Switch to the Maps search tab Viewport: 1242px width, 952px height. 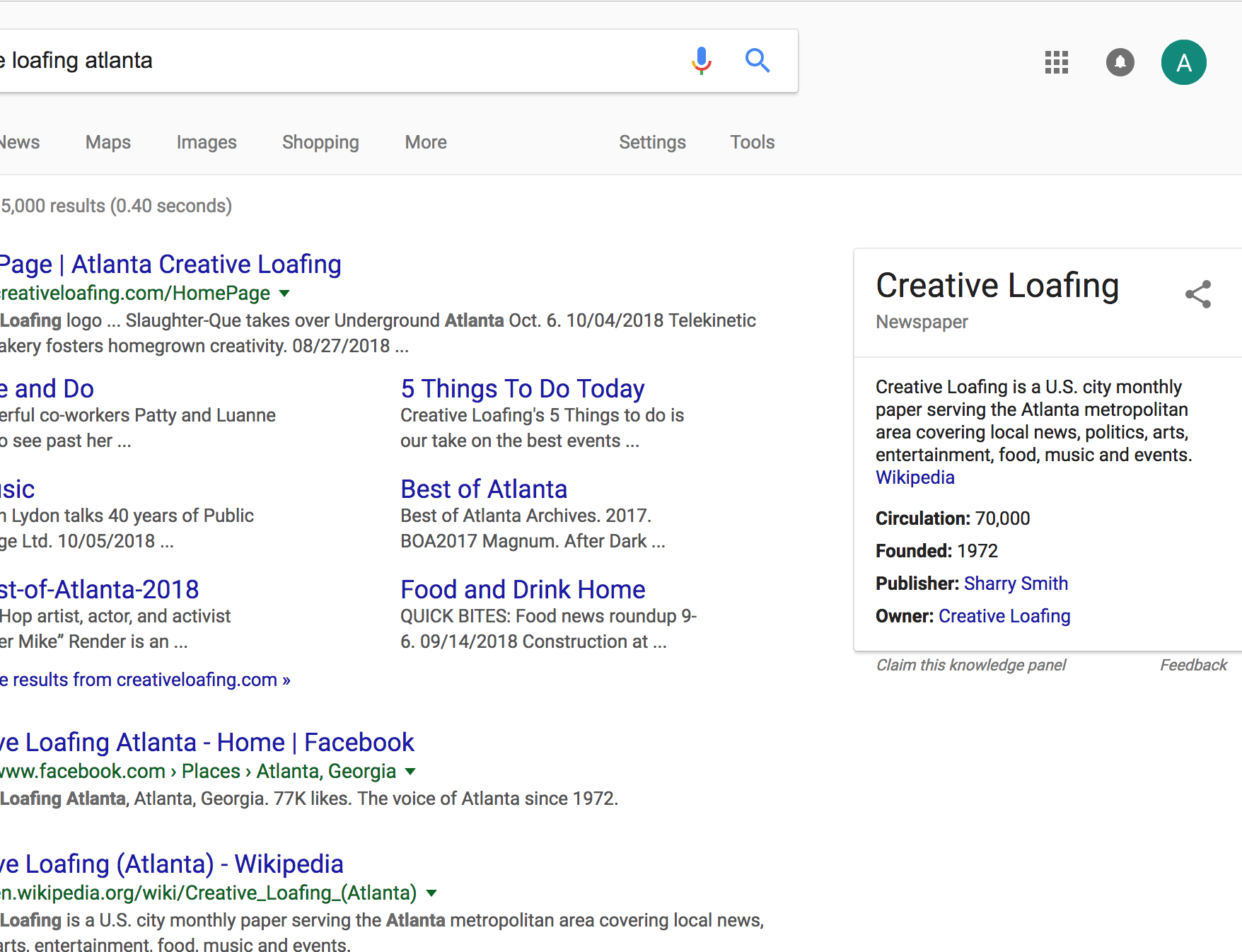coord(108,142)
